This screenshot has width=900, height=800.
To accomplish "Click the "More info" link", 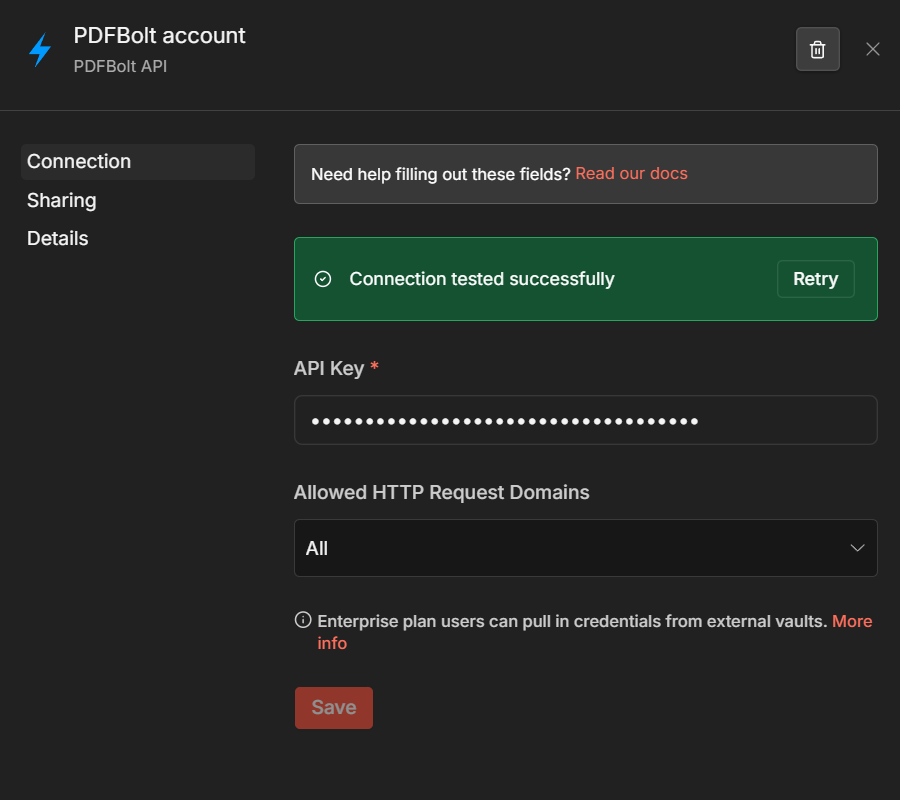I will 851,621.
